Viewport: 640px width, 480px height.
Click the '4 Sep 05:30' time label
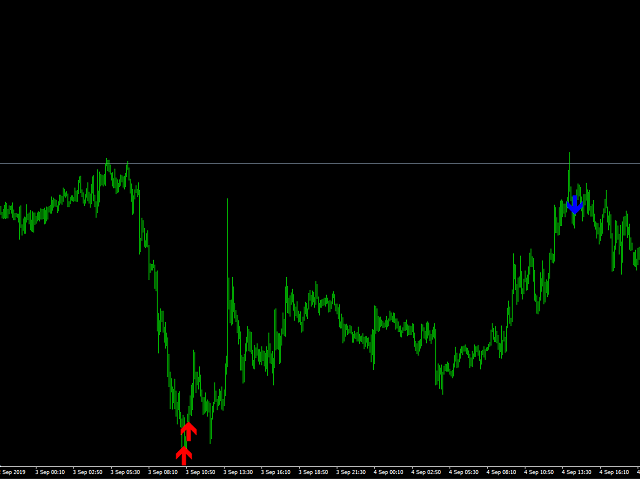coord(464,472)
